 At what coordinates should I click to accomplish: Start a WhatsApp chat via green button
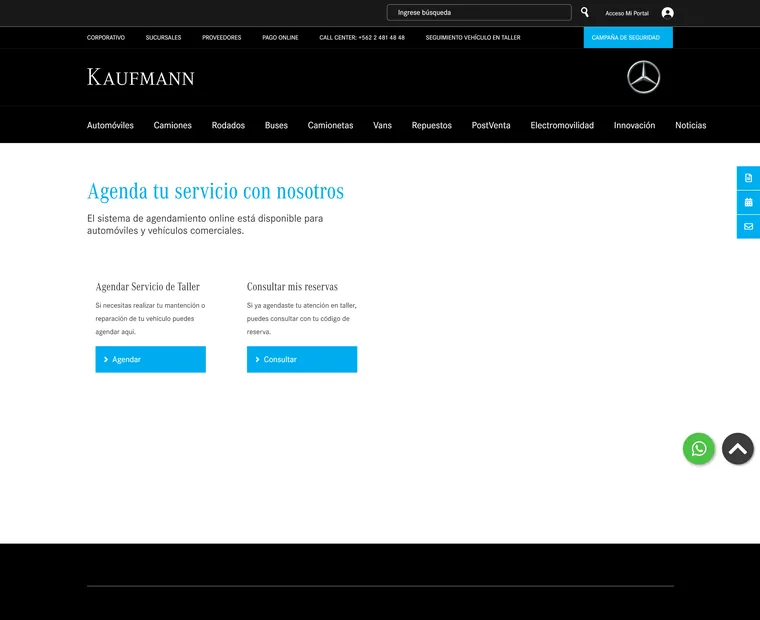[x=698, y=449]
